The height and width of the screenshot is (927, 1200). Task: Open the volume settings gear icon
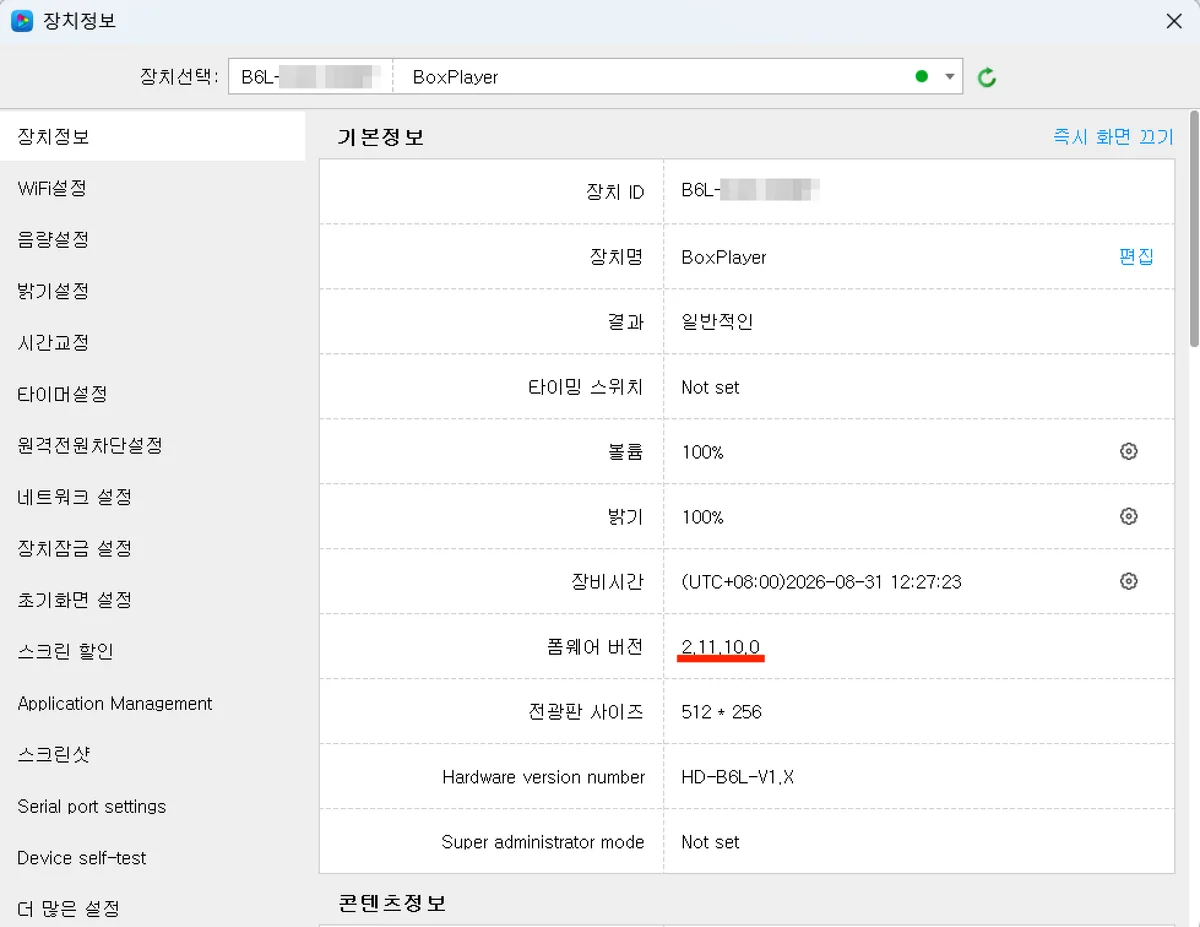[1129, 452]
